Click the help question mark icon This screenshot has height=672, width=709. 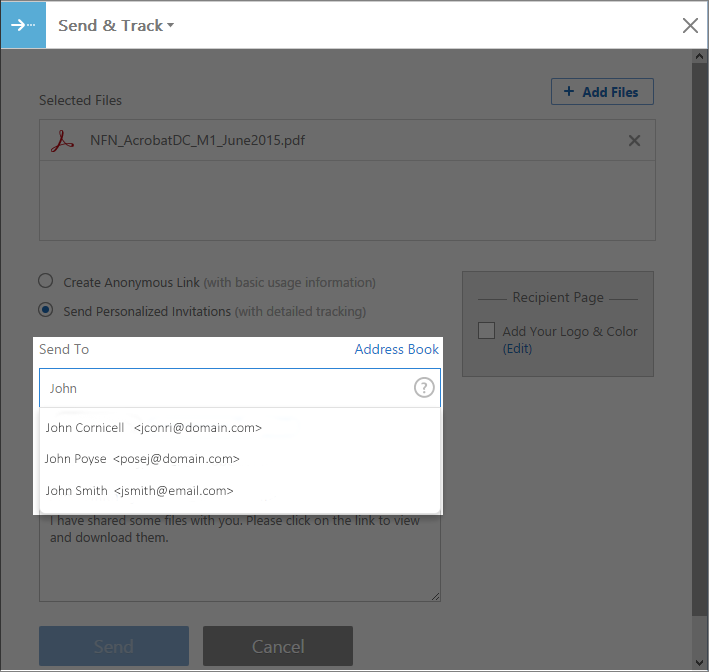pyautogui.click(x=424, y=388)
